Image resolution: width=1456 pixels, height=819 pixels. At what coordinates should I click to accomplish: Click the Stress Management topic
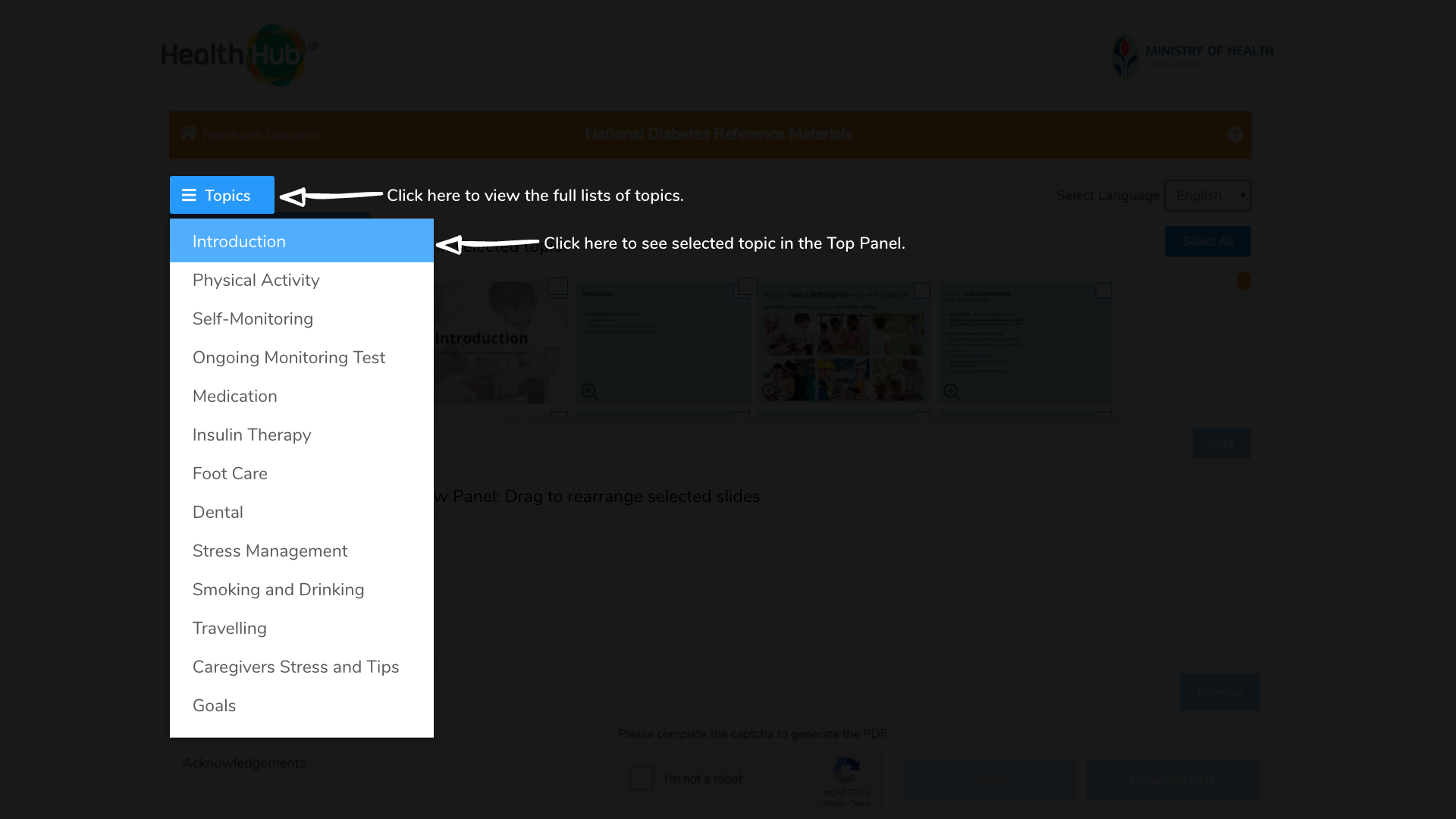click(270, 551)
